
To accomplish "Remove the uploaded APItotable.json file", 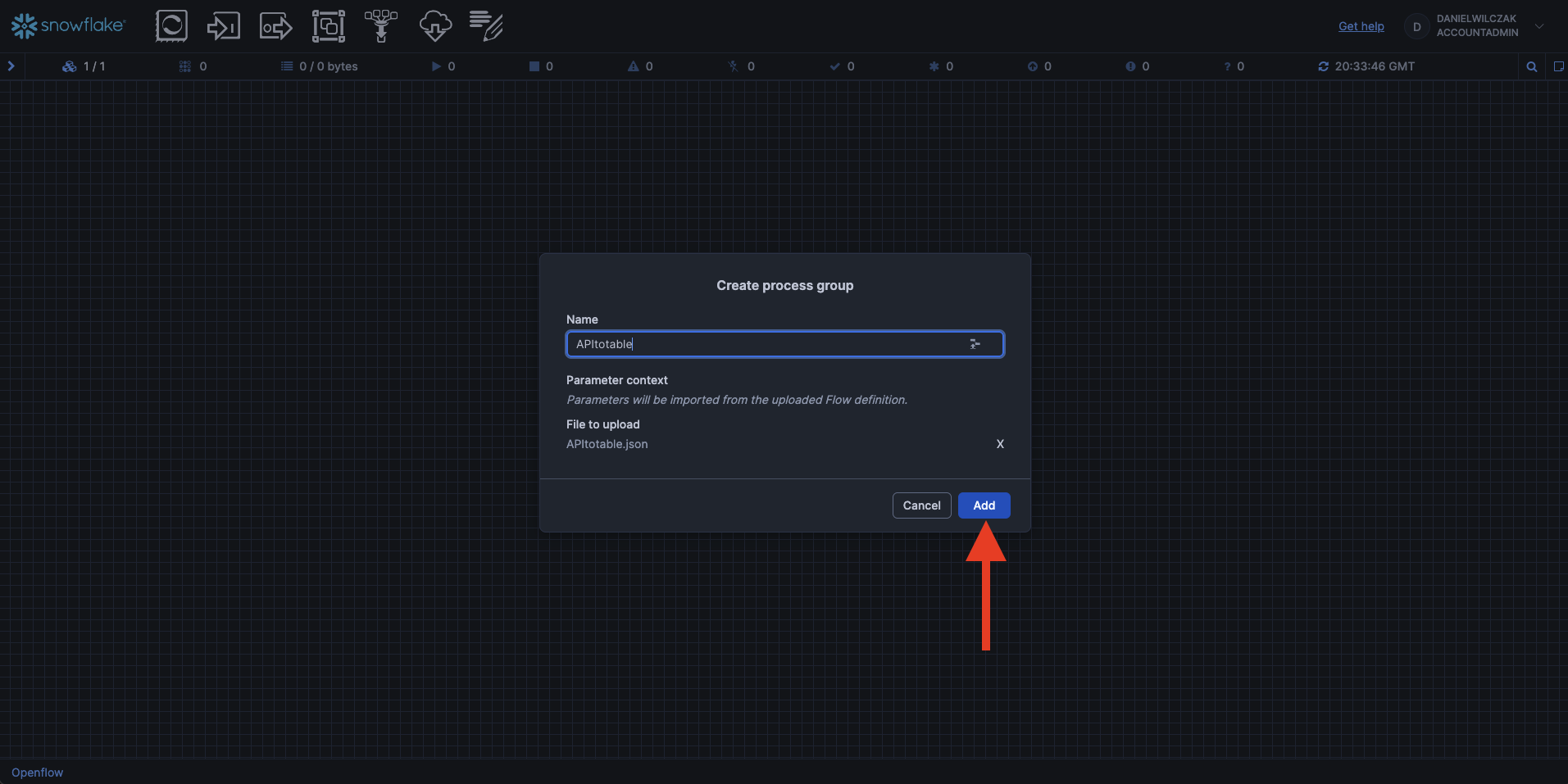I will coord(999,444).
